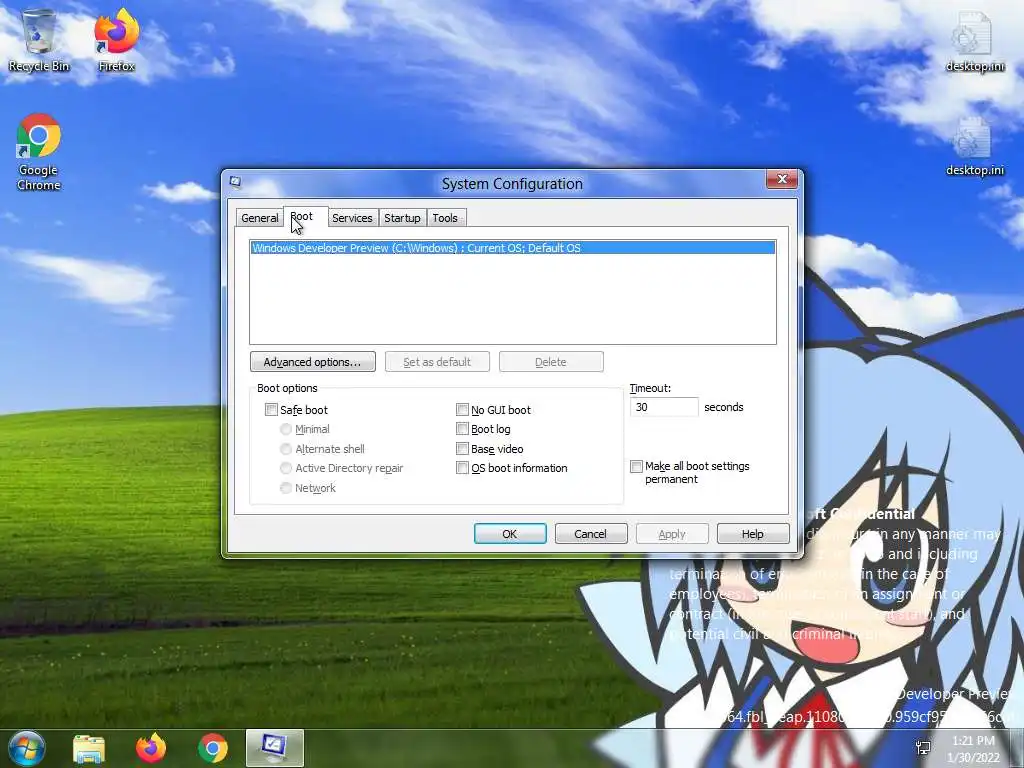Viewport: 1024px width, 768px height.
Task: Click the Timeout seconds input field
Action: tap(664, 407)
